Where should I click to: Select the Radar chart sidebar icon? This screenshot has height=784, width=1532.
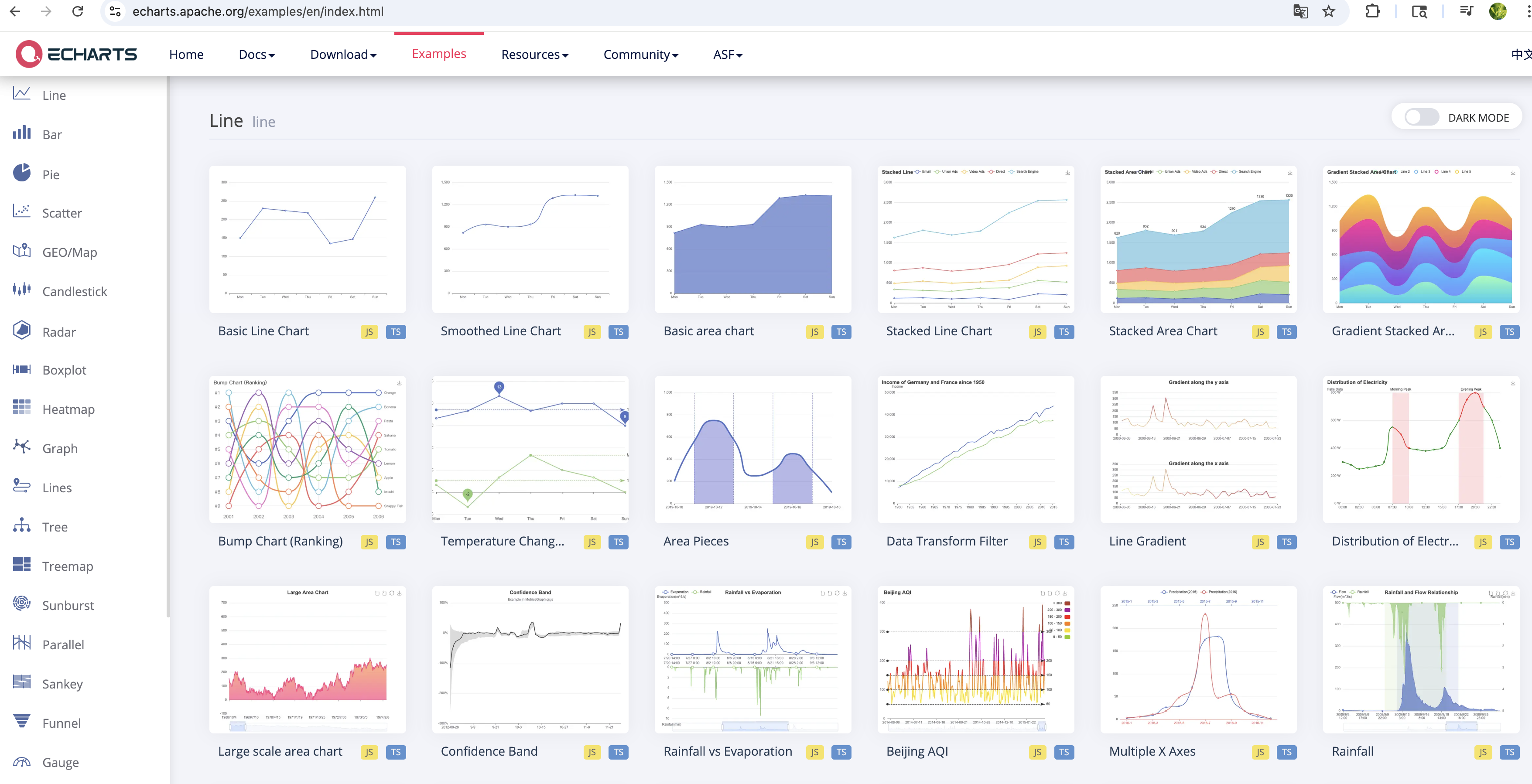21,330
